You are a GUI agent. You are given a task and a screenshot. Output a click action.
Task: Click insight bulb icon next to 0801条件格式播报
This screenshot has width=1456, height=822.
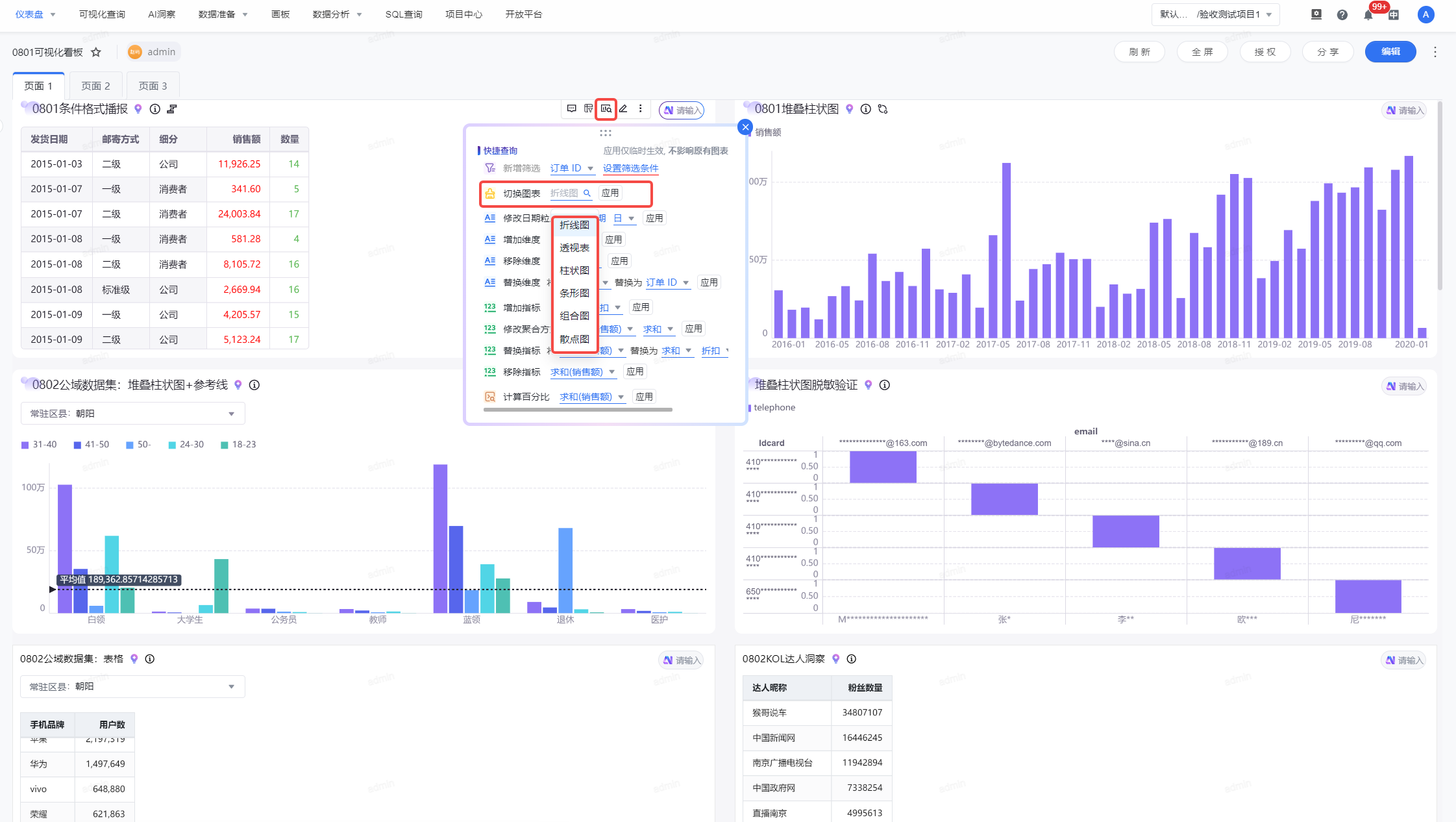coord(138,109)
